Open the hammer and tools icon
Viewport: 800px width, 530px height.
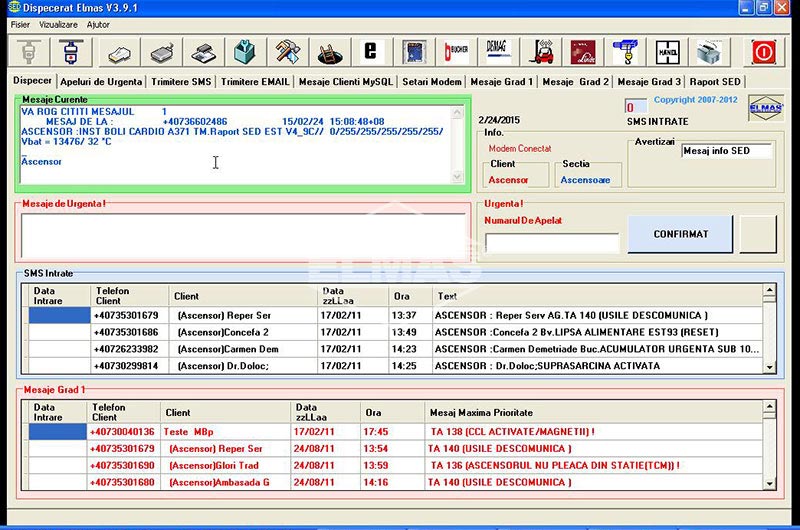click(x=288, y=52)
